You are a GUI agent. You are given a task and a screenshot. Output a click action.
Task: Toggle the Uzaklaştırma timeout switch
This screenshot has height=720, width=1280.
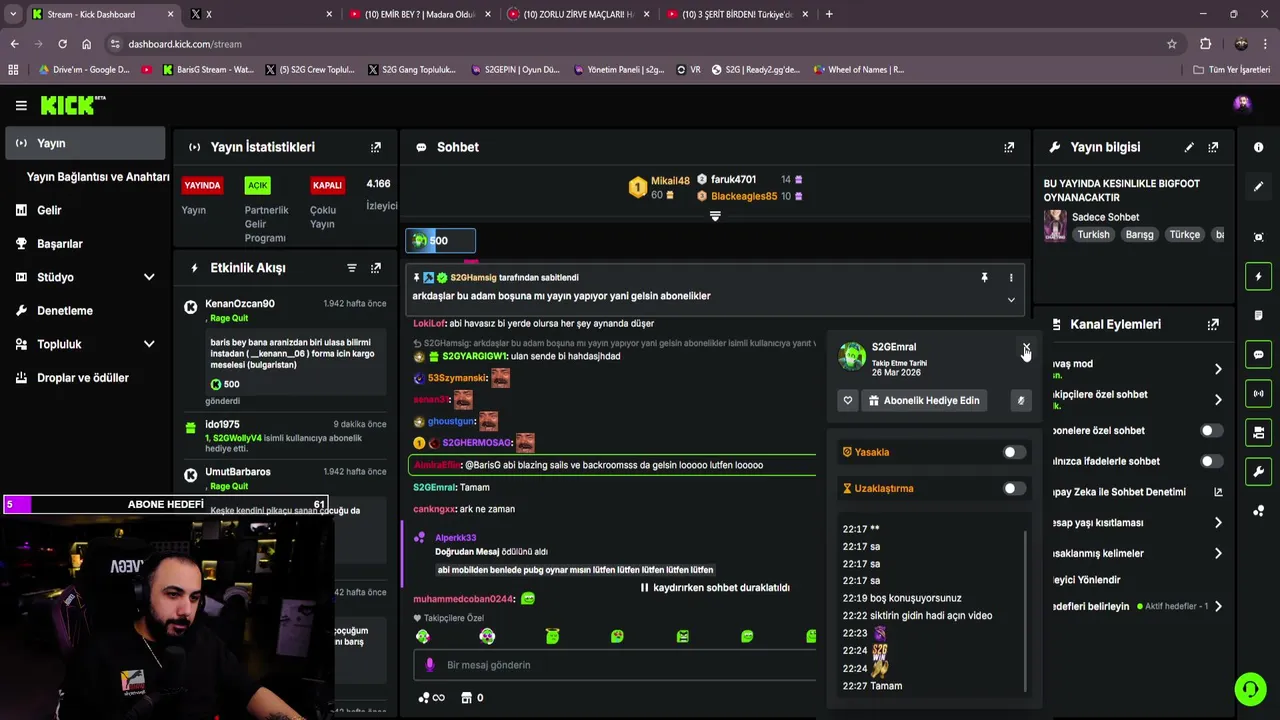pos(1014,488)
